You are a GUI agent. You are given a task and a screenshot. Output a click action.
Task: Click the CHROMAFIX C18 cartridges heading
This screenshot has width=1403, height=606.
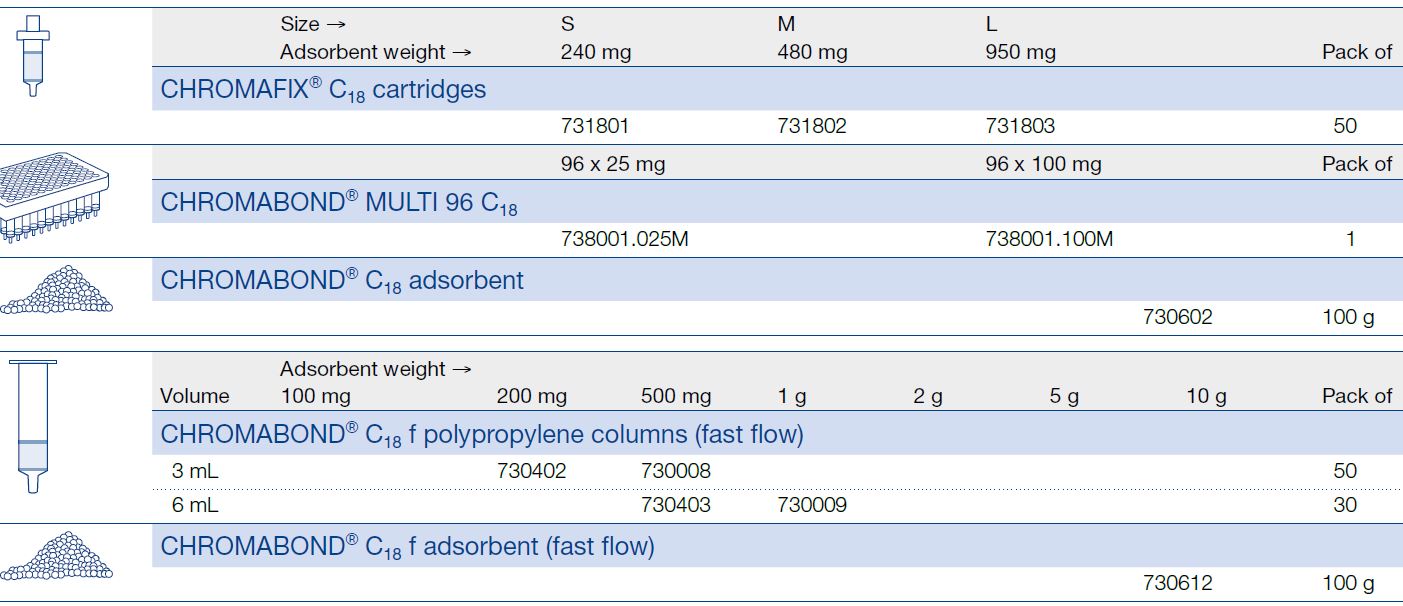(x=323, y=90)
